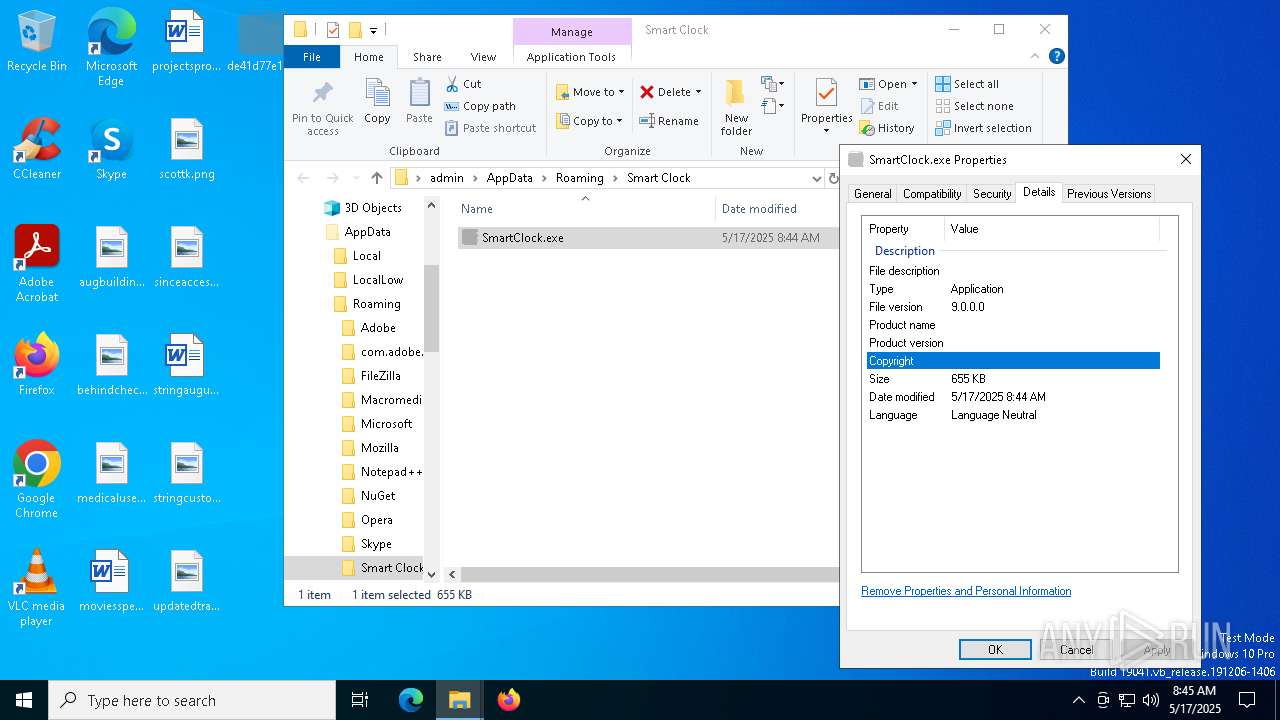This screenshot has height=720, width=1280.
Task: Click the Firefox icon in the taskbar
Action: 509,700
